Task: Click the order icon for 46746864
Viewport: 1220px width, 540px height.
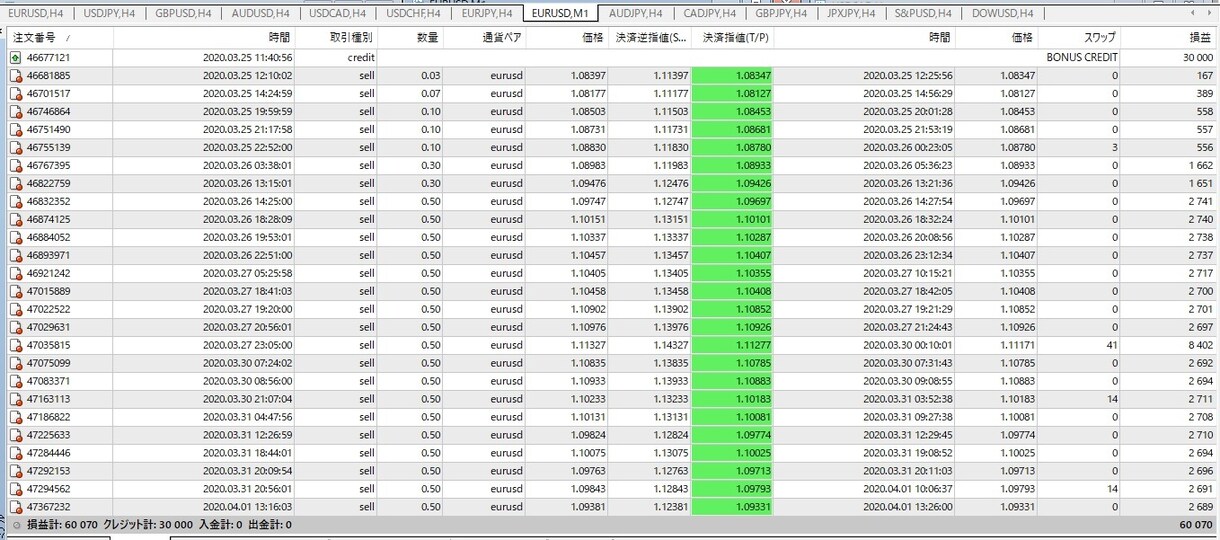Action: [15, 112]
